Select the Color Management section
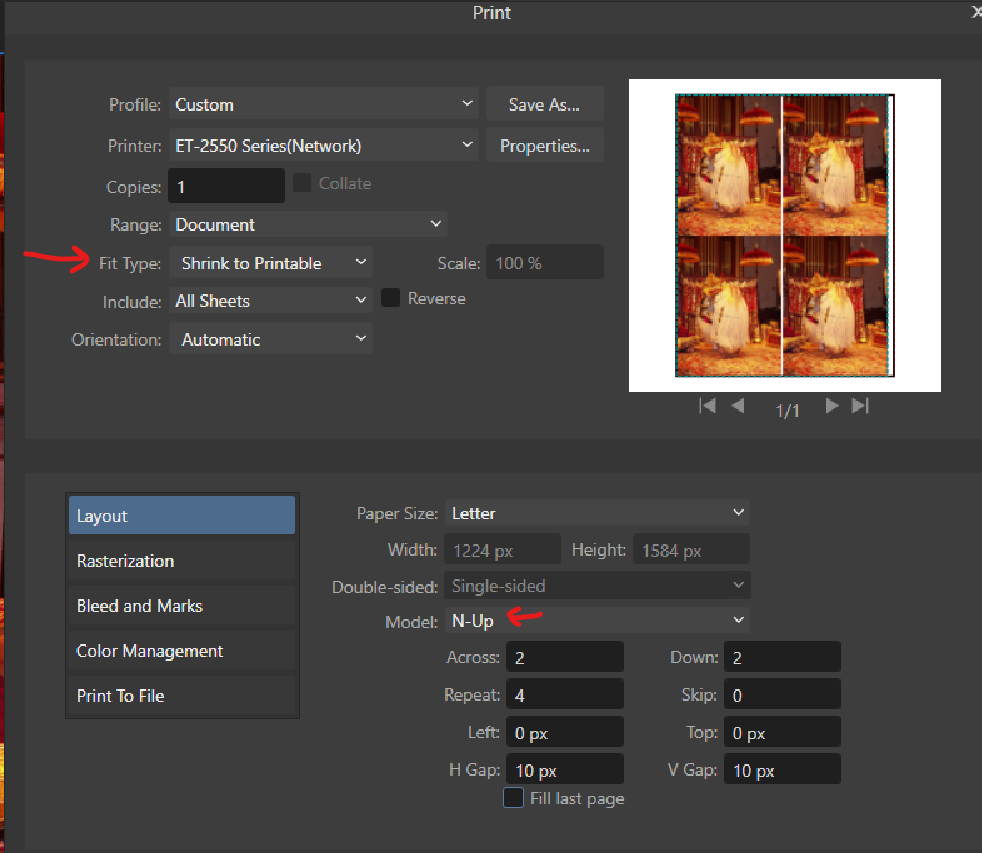This screenshot has height=853, width=982. pyautogui.click(x=181, y=651)
